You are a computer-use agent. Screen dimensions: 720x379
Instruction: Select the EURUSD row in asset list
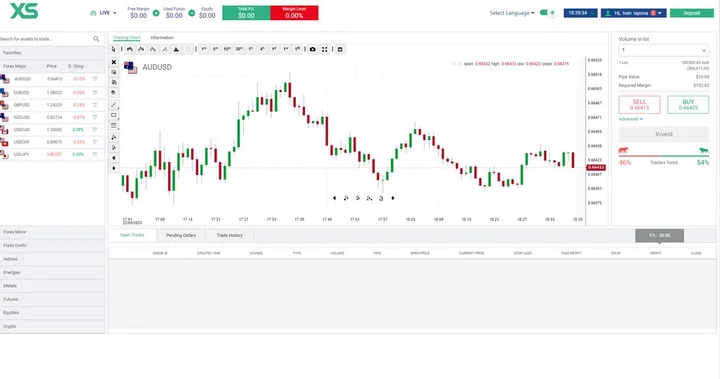52,92
